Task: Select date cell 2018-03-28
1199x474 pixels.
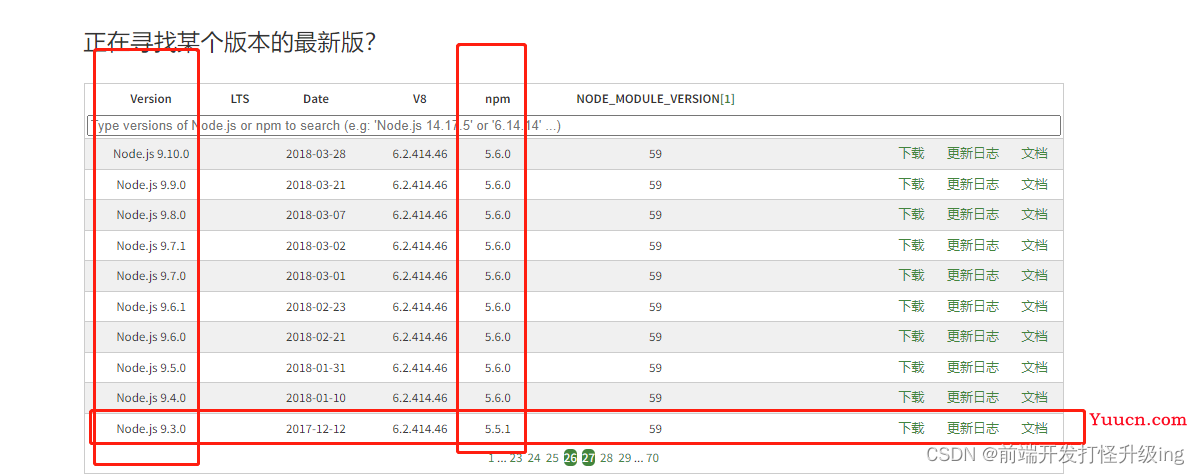Action: click(316, 154)
